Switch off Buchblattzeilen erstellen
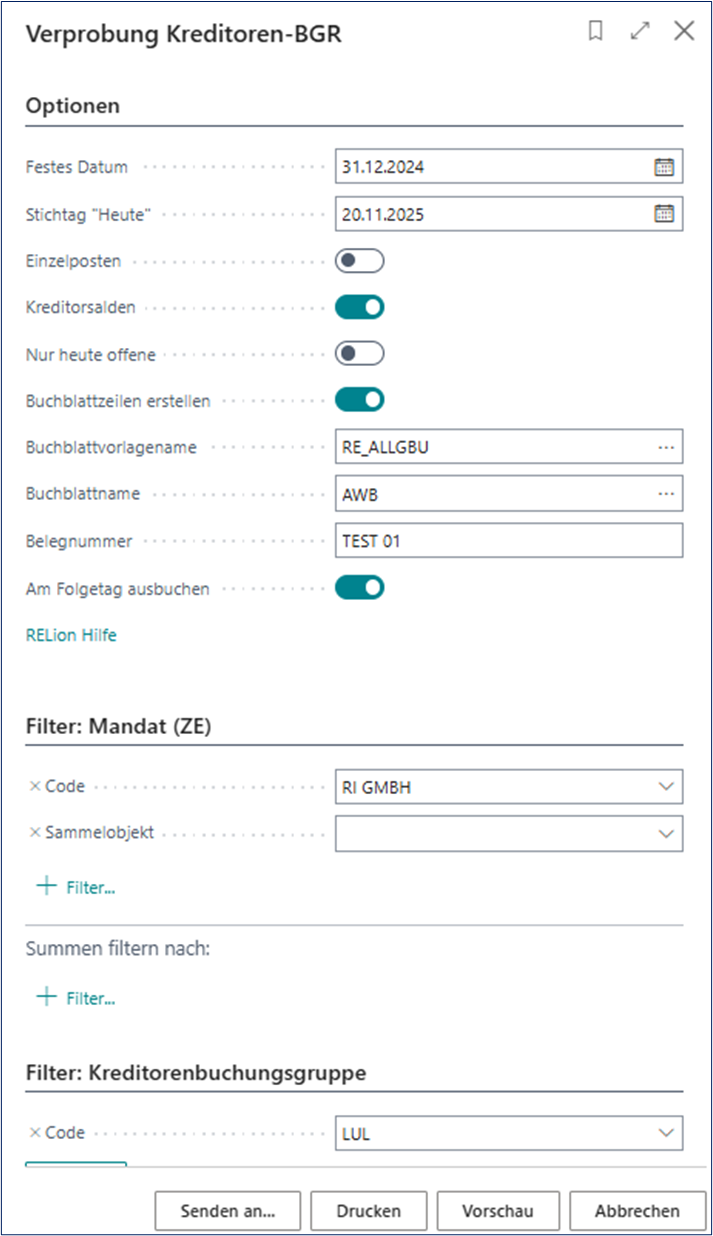Viewport: 713px width, 1236px height. tap(359, 400)
